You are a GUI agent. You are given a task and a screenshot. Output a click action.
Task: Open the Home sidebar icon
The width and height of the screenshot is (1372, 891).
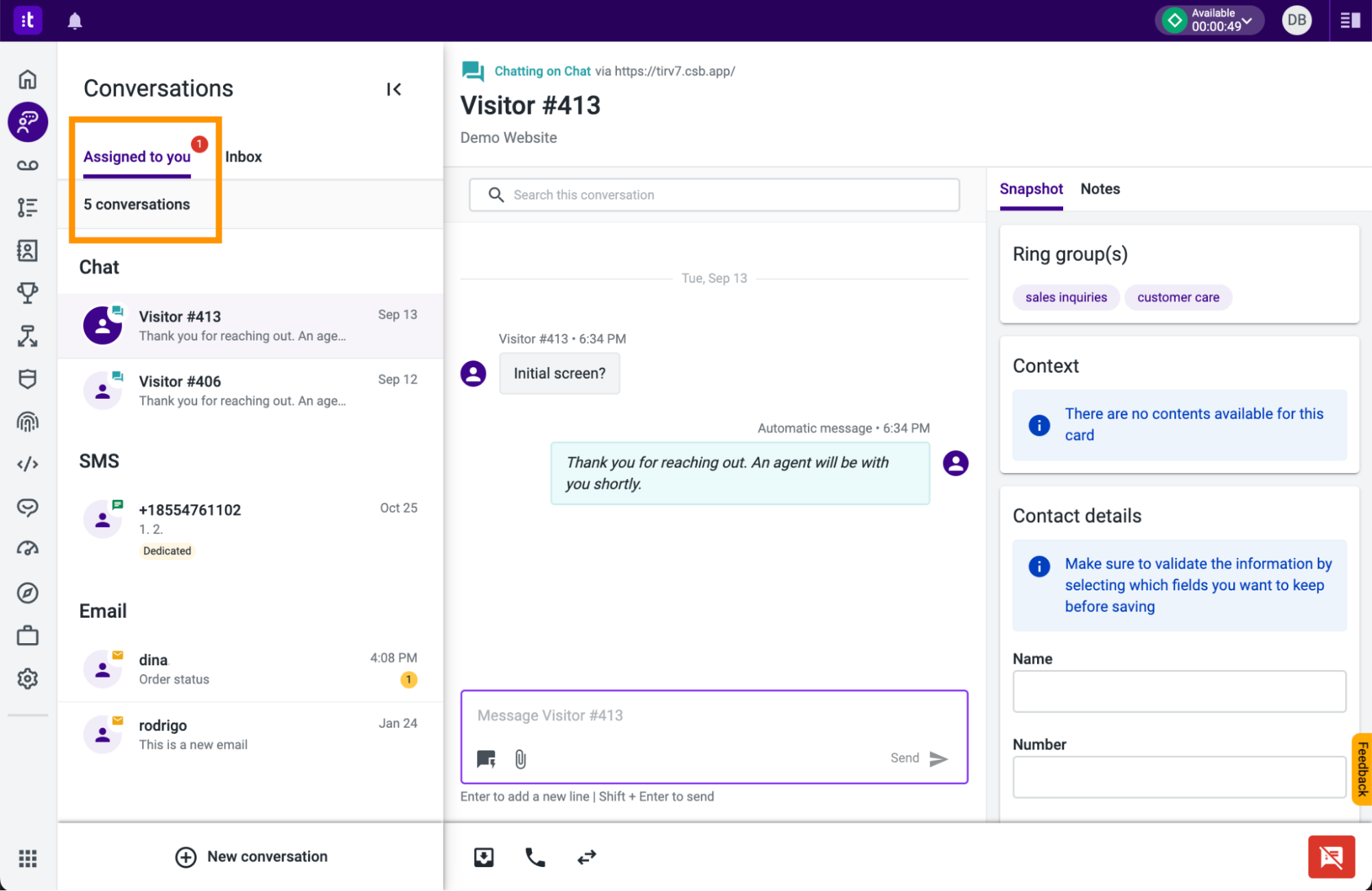pos(27,80)
